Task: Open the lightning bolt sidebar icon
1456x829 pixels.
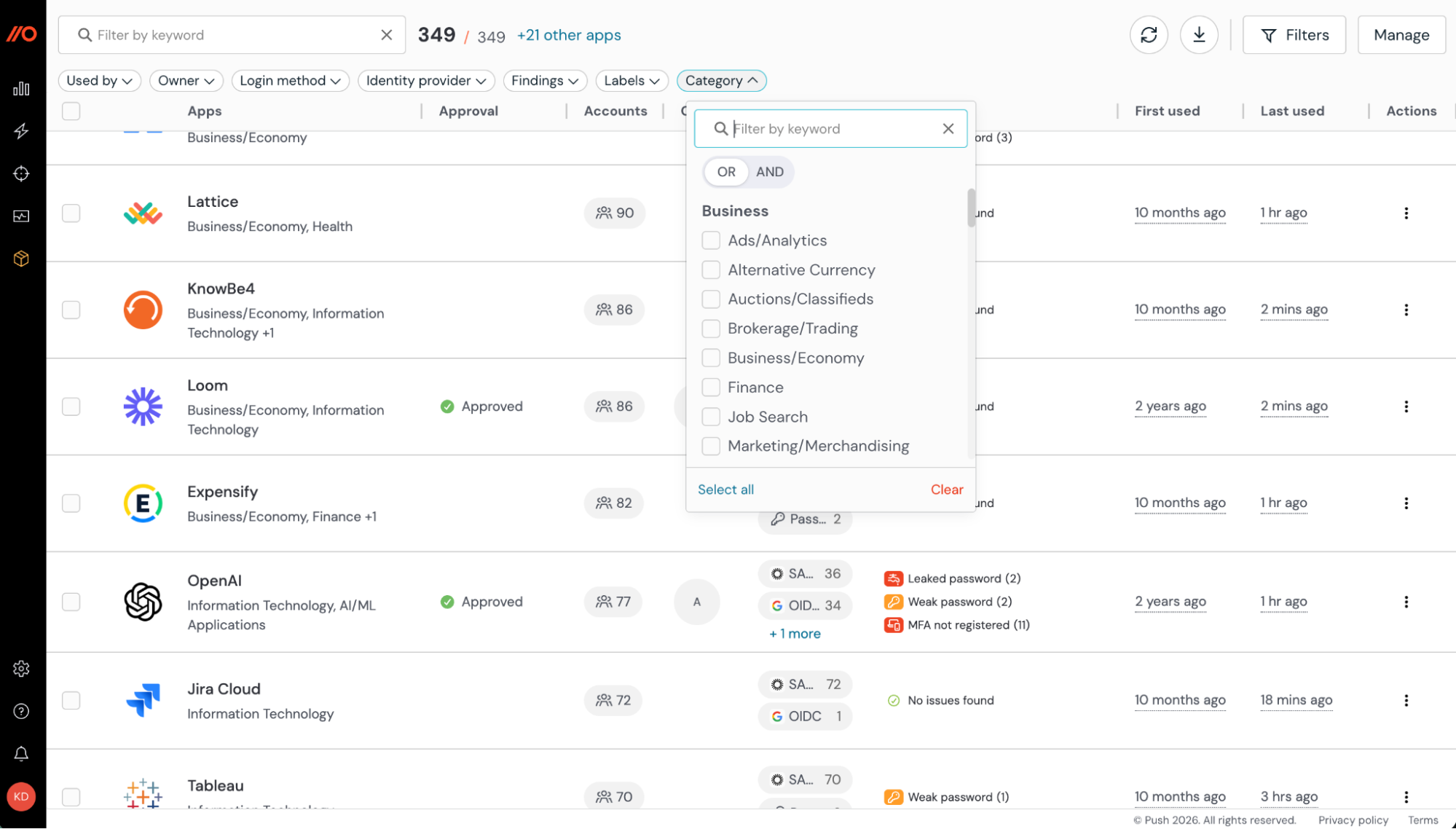Action: tap(21, 131)
